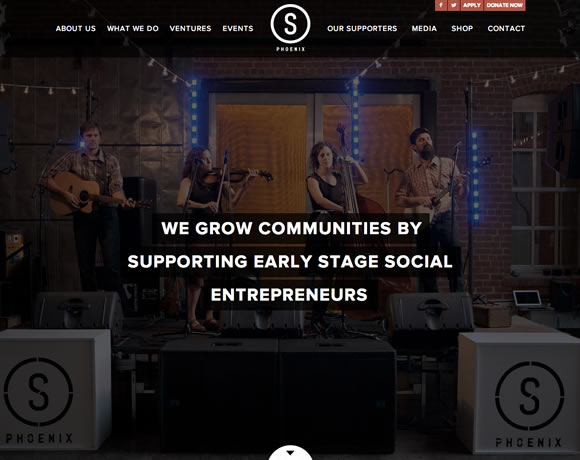Visit the SHOP page link
The width and height of the screenshot is (580, 460).
click(462, 28)
